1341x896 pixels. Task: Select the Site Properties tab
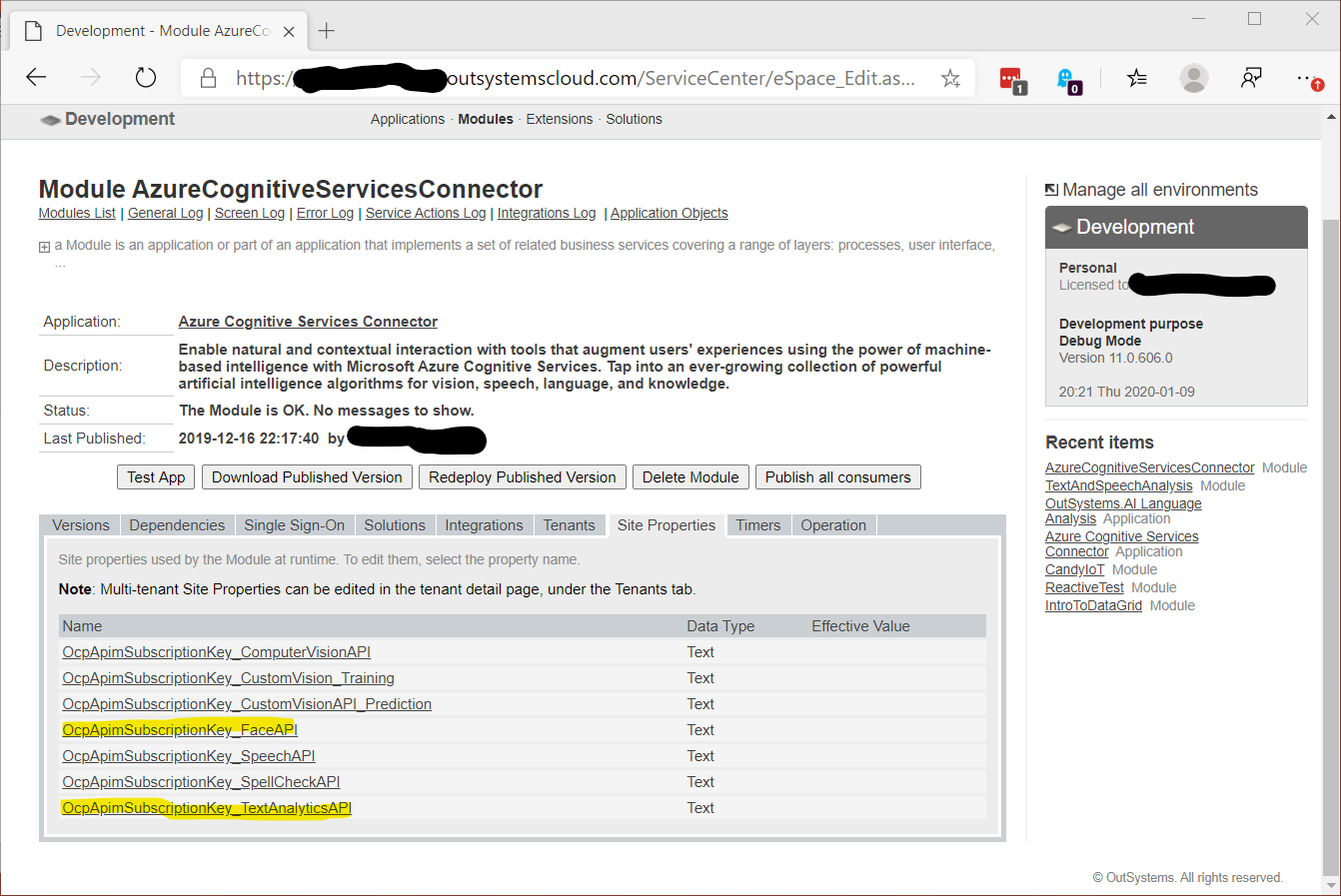pos(667,525)
